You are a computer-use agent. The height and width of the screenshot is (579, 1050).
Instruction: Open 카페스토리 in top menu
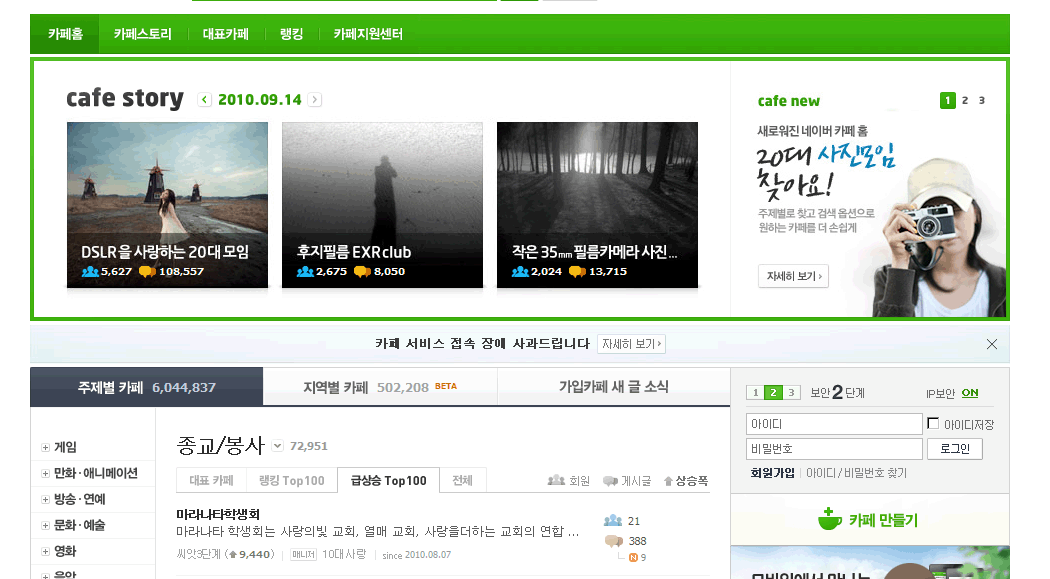(x=142, y=34)
